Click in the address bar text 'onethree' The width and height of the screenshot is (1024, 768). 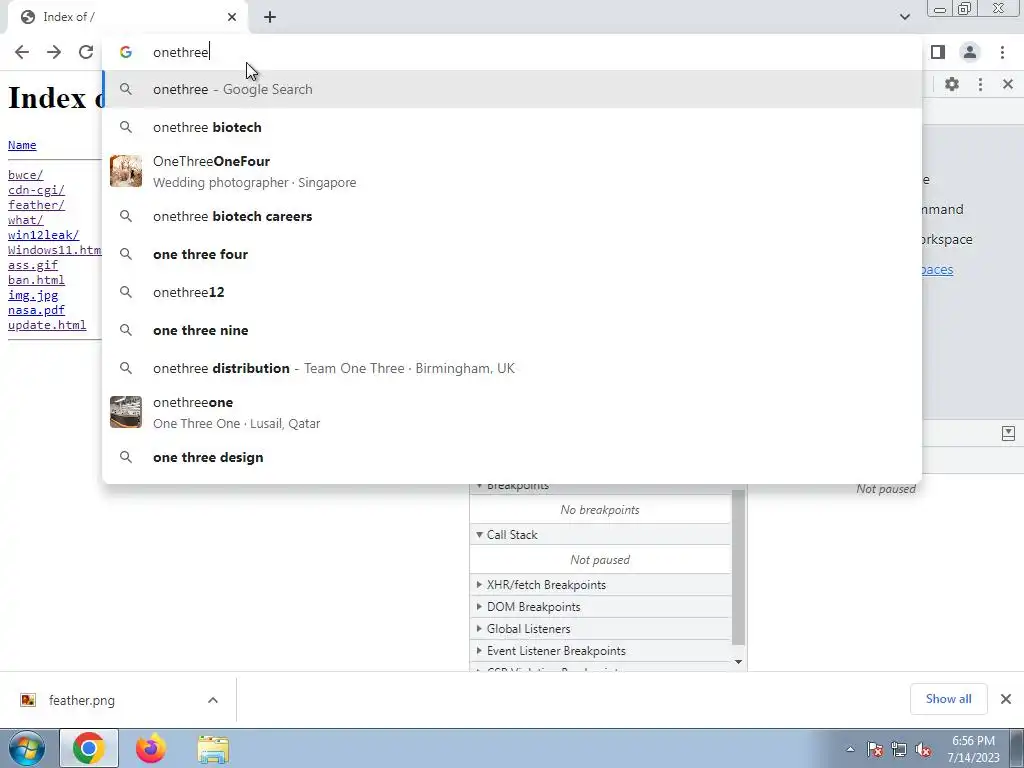pyautogui.click(x=180, y=52)
